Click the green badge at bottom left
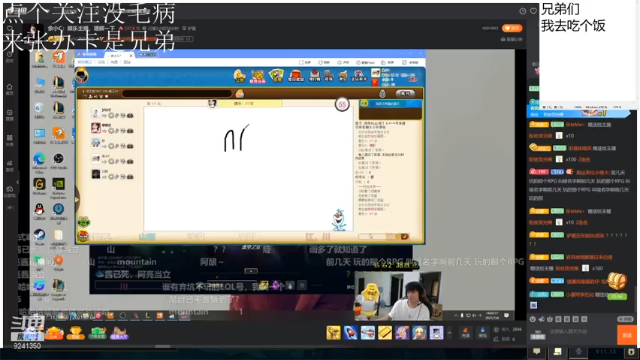The height and width of the screenshot is (360, 640). click(x=97, y=333)
